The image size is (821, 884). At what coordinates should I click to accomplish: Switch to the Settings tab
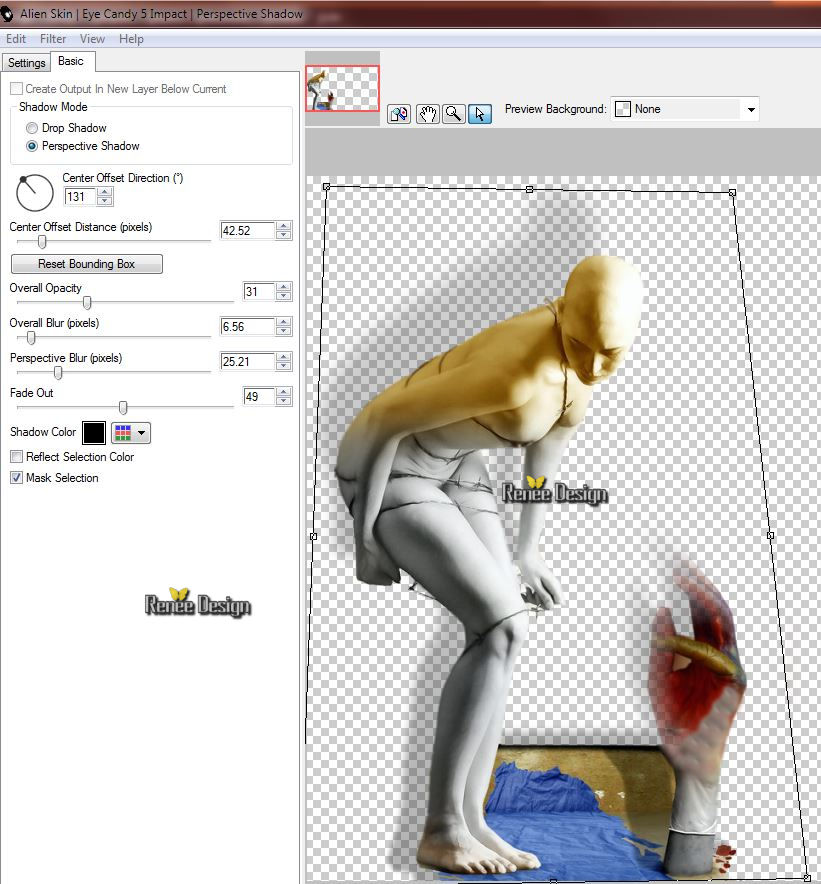pos(27,63)
